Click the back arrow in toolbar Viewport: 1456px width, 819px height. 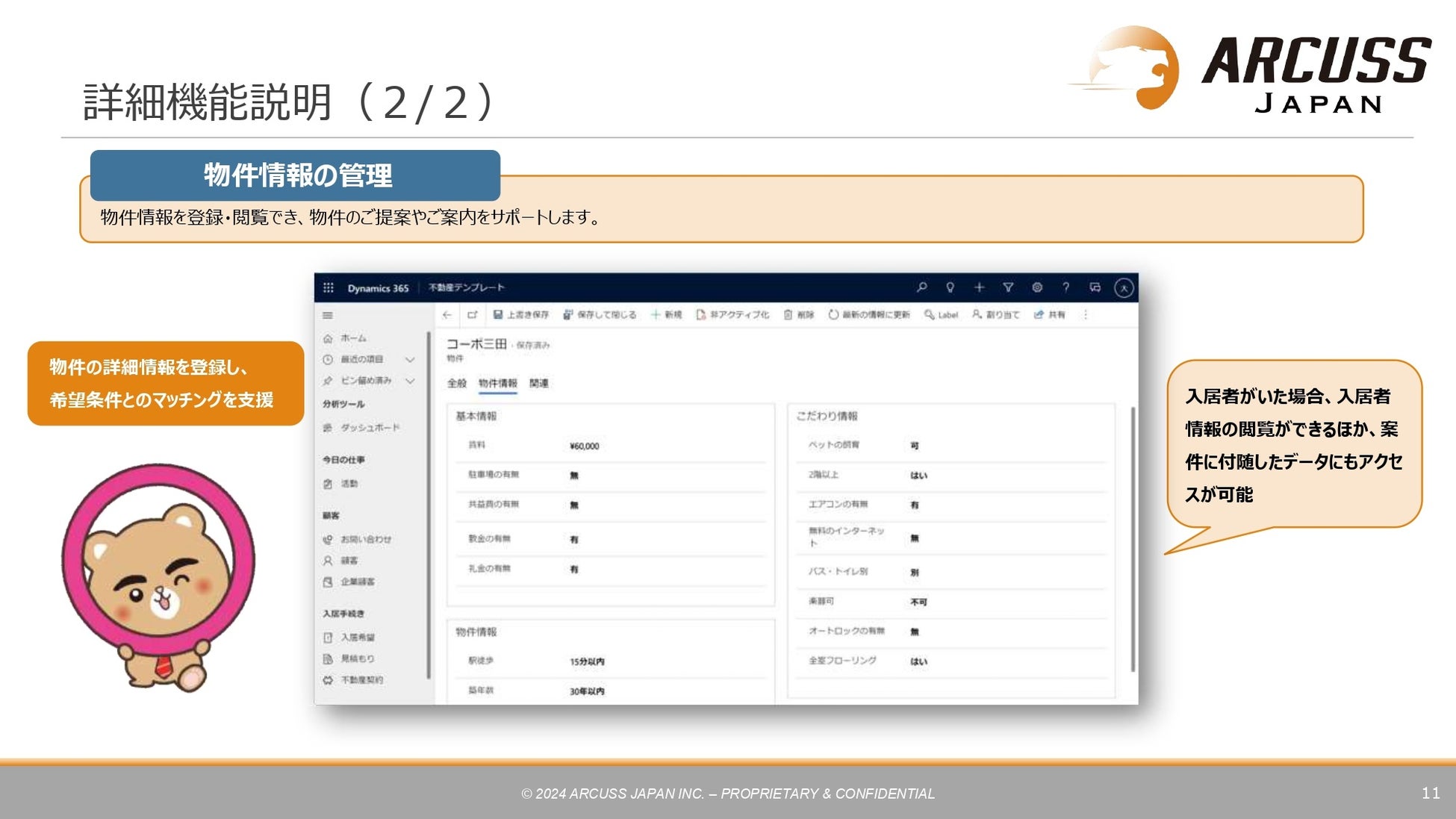447,315
